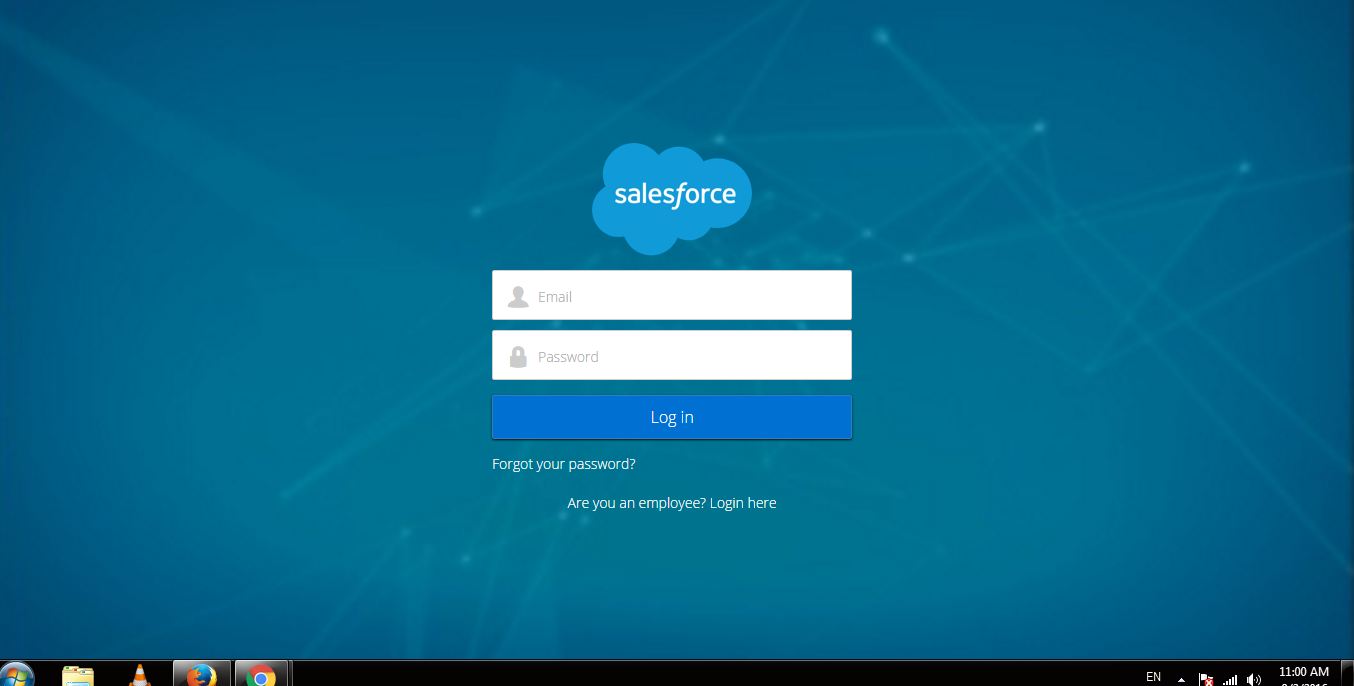Click the padlock icon in Password field
1354x686 pixels.
pyautogui.click(x=518, y=357)
